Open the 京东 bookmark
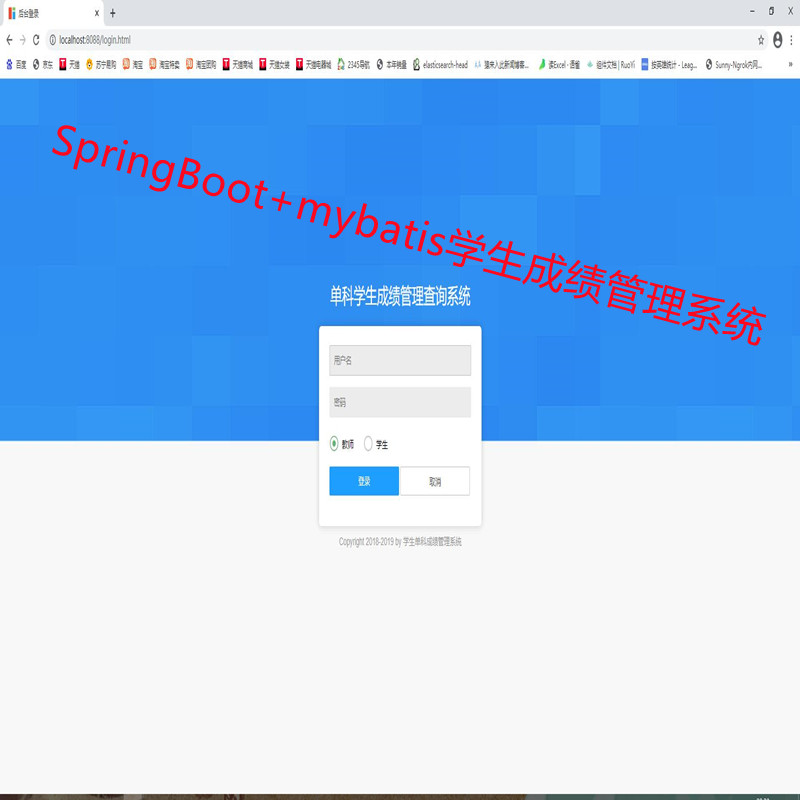 point(43,64)
